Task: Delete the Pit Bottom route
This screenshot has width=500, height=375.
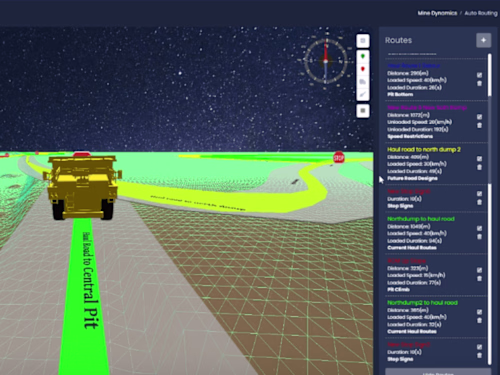Action: click(479, 83)
